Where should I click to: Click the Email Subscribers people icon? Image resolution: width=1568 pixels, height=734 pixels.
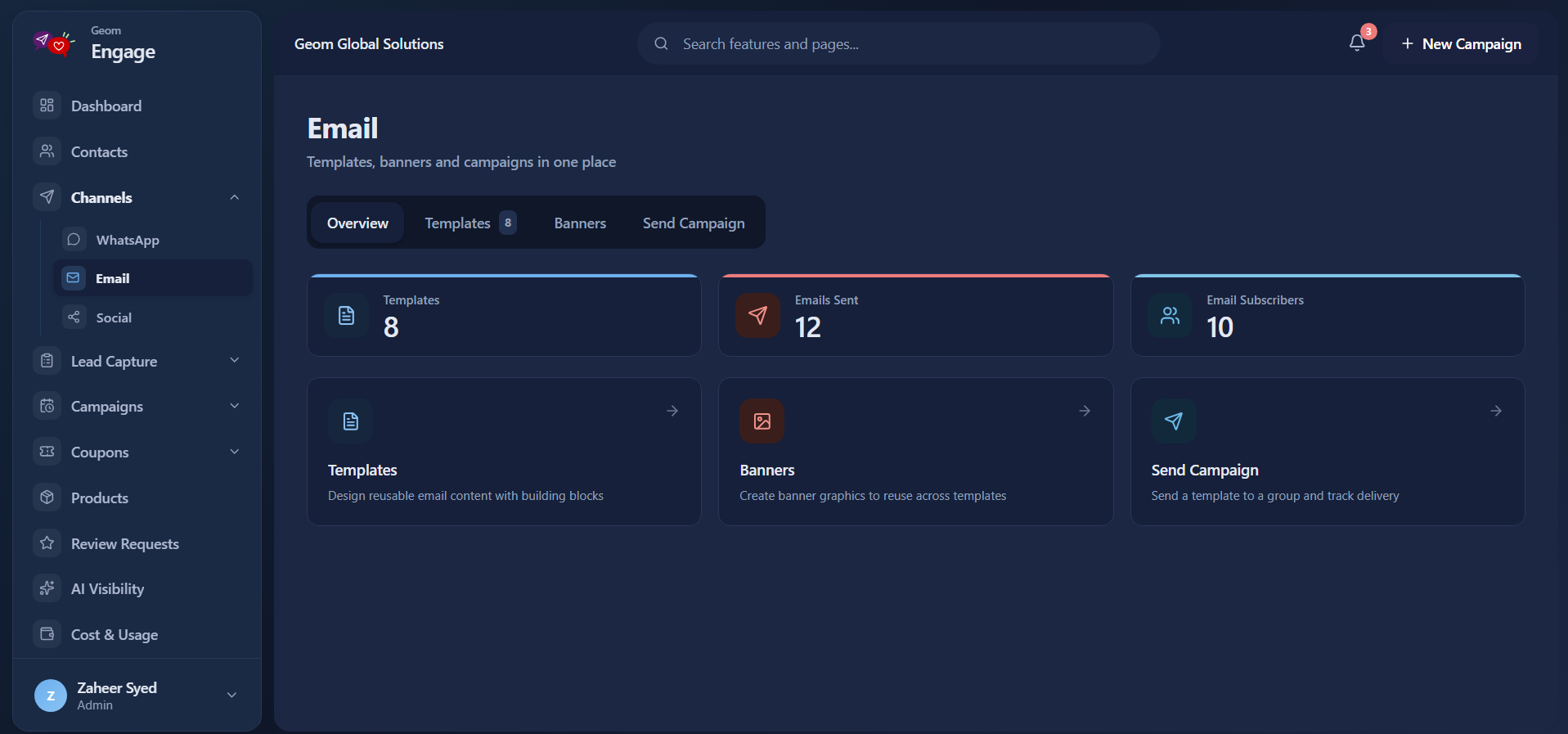1170,315
